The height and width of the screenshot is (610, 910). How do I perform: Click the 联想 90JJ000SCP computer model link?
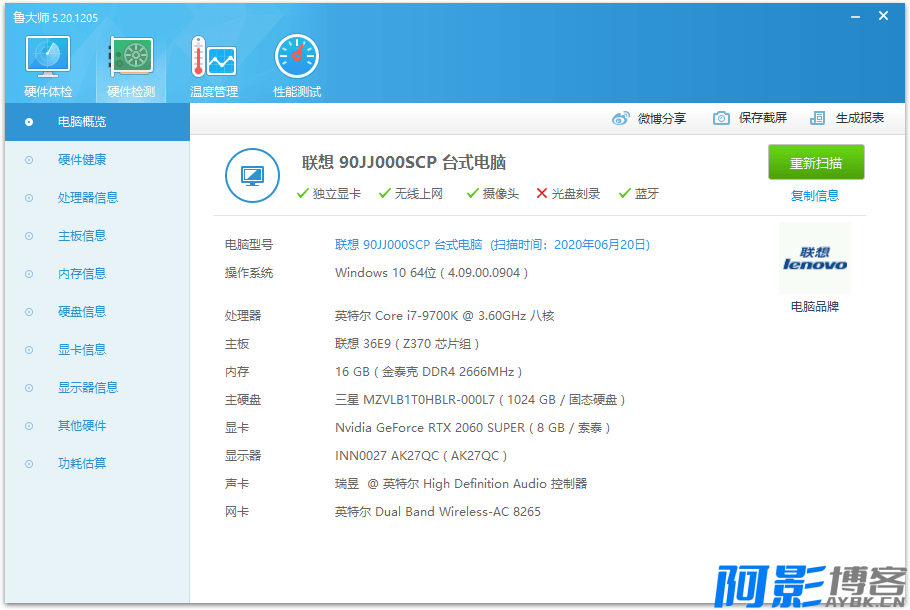(408, 244)
